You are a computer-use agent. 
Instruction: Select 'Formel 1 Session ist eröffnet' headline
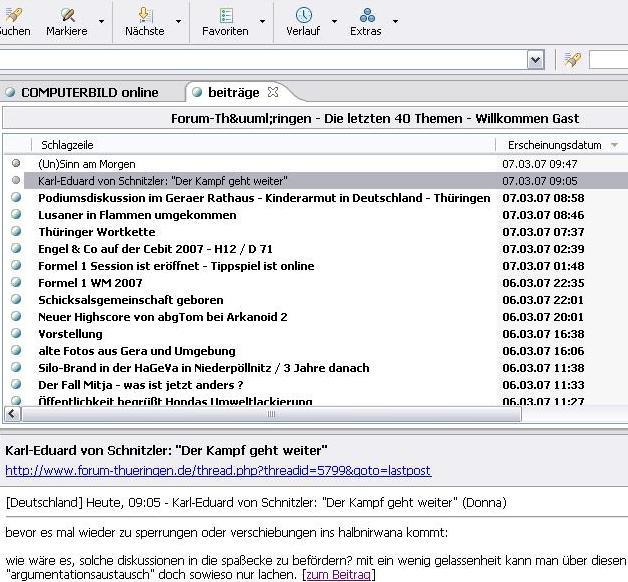pyautogui.click(x=176, y=266)
